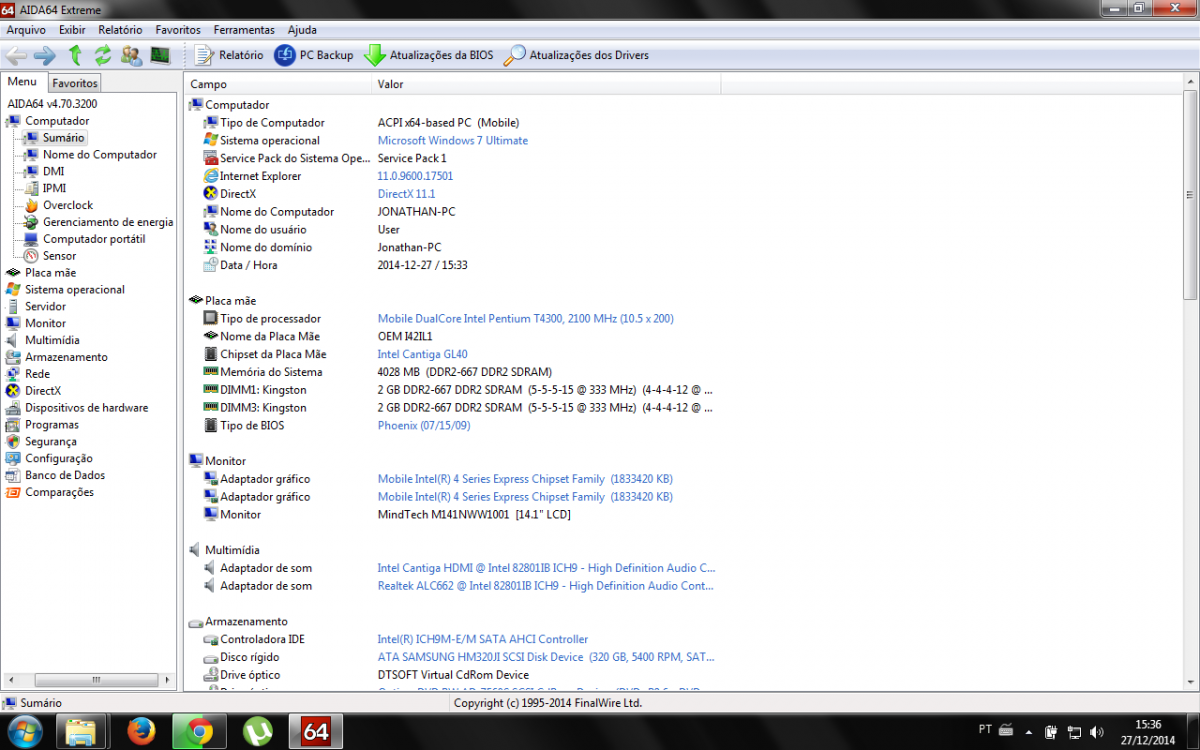Click the two-users toolbar icon
The image size is (1200, 750).
[x=131, y=55]
